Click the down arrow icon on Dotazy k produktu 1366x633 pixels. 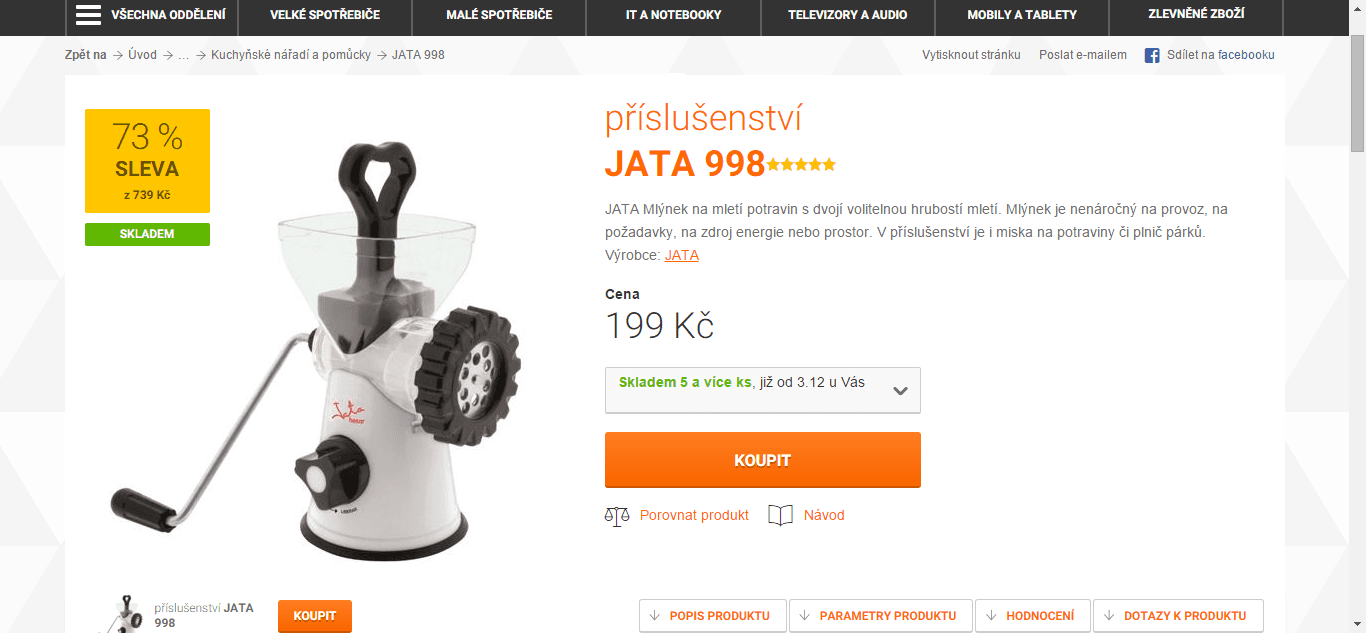point(1109,616)
